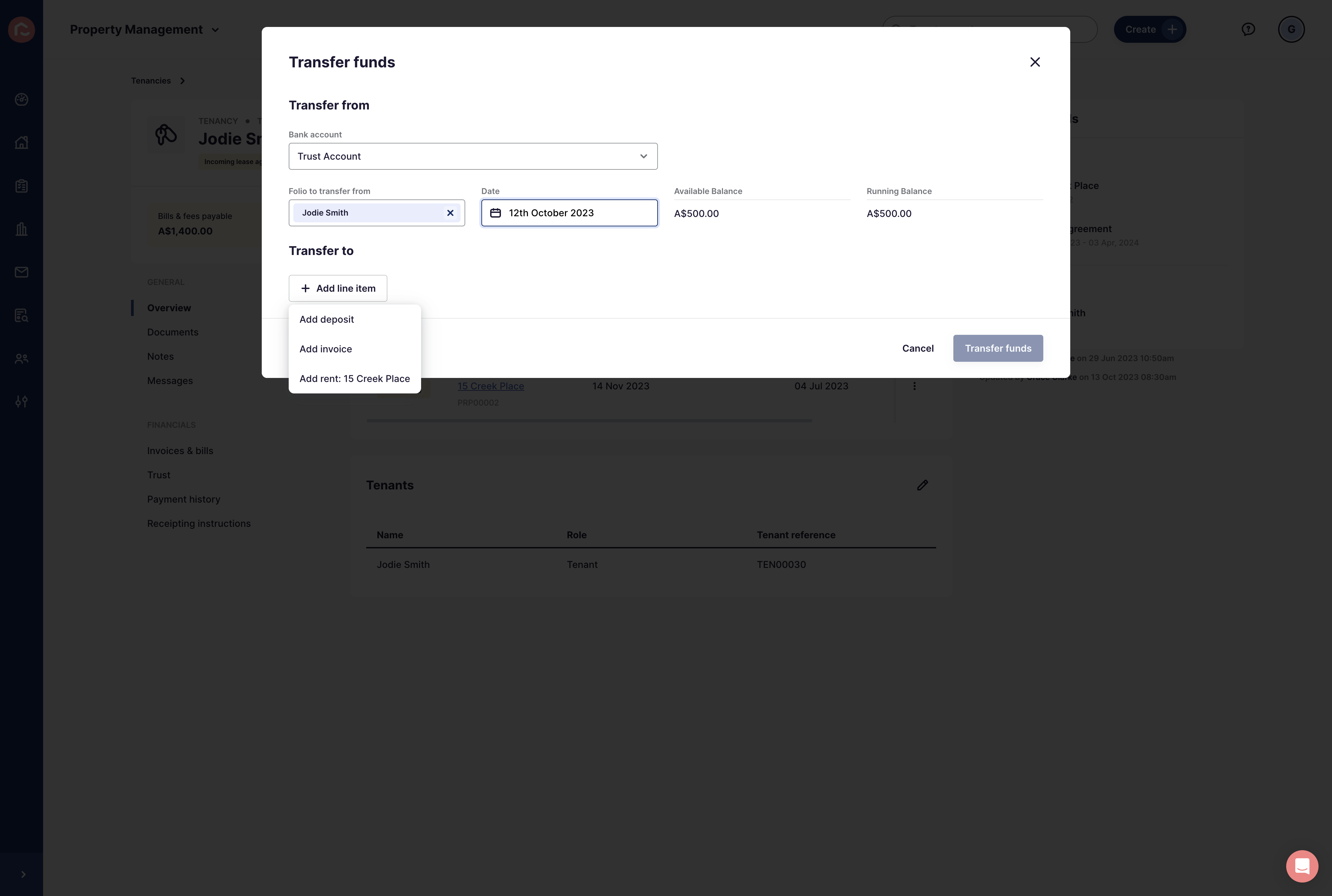Image resolution: width=1332 pixels, height=896 pixels.
Task: Click Jodie Smith in Tenants table
Action: [403, 565]
